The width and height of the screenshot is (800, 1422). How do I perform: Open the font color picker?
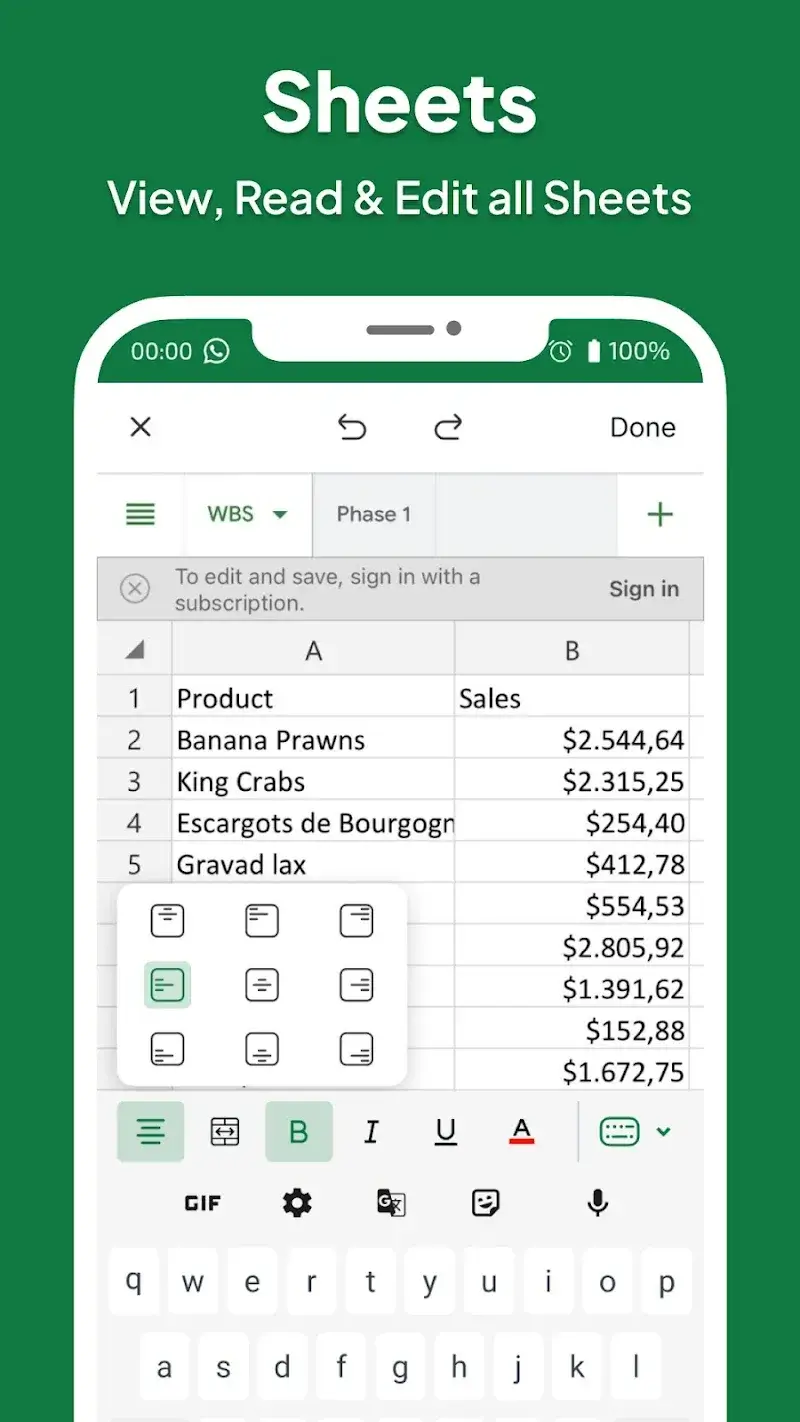[521, 1131]
